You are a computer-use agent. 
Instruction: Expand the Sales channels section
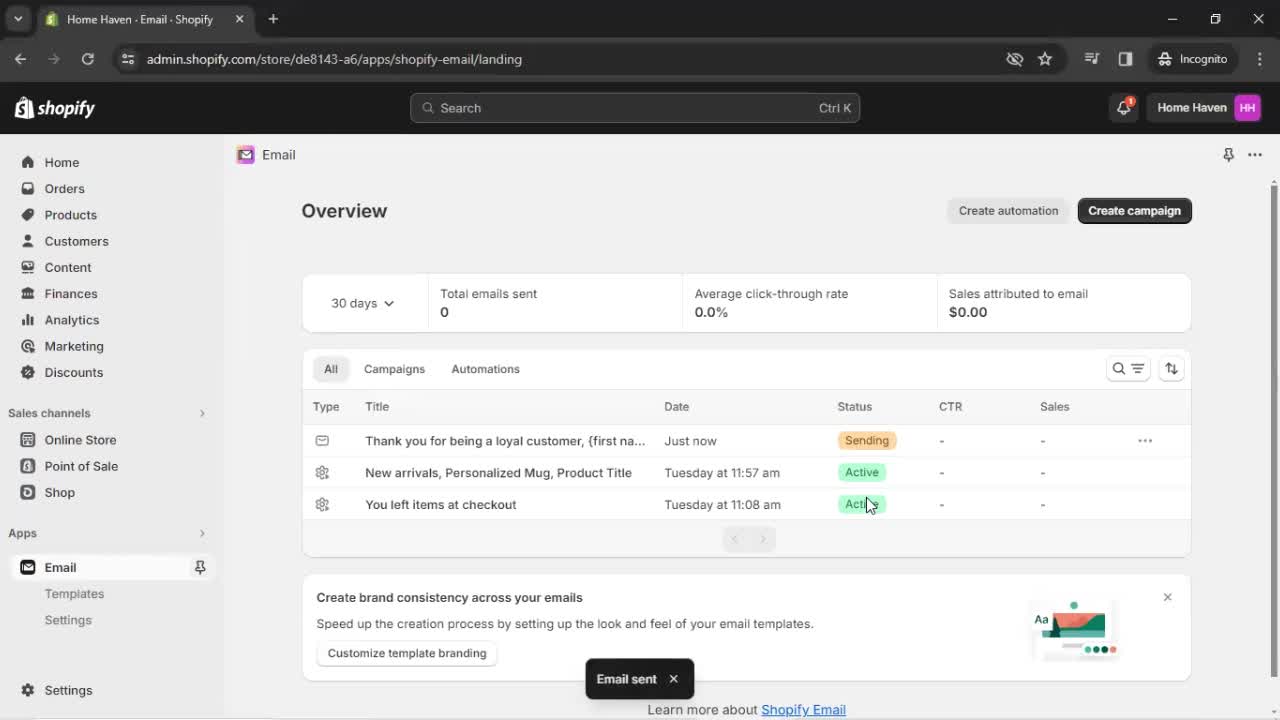[x=201, y=413]
